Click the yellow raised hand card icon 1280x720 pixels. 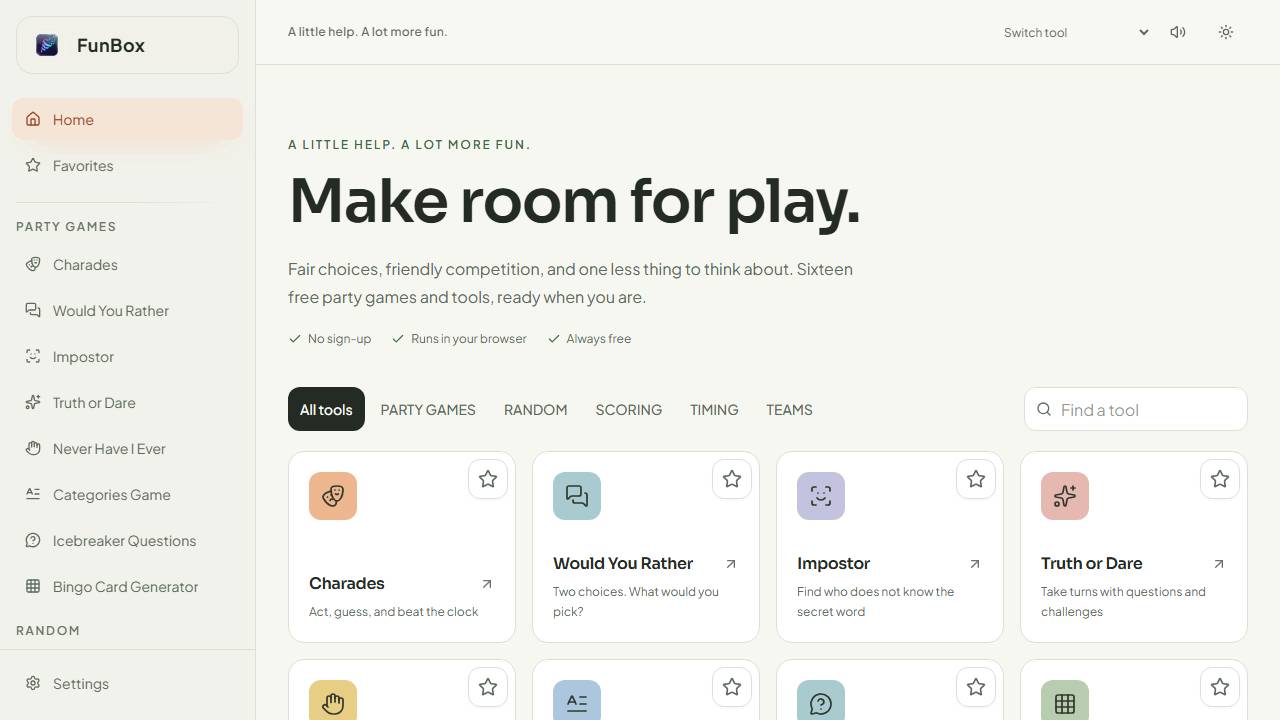333,700
